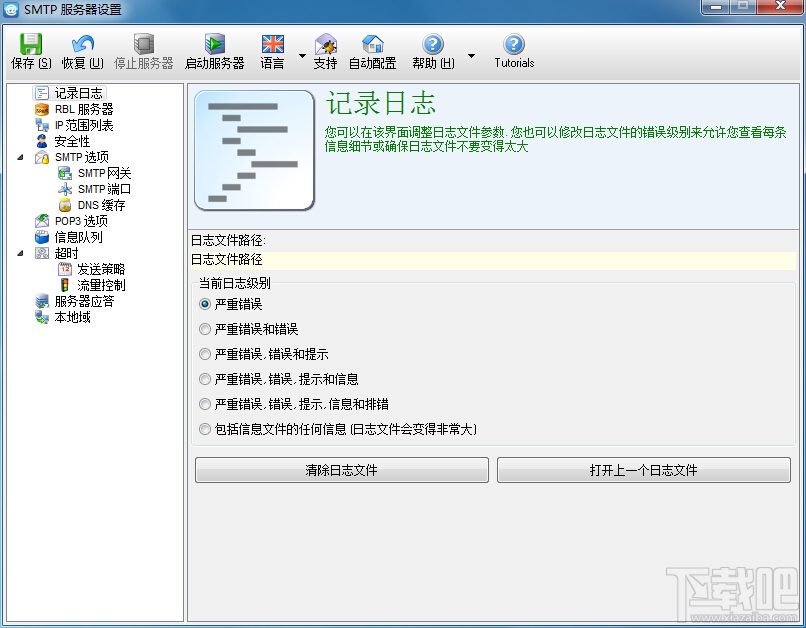This screenshot has height=628, width=806.
Task: Open the SMTP 网关 settings page
Action: [x=105, y=173]
